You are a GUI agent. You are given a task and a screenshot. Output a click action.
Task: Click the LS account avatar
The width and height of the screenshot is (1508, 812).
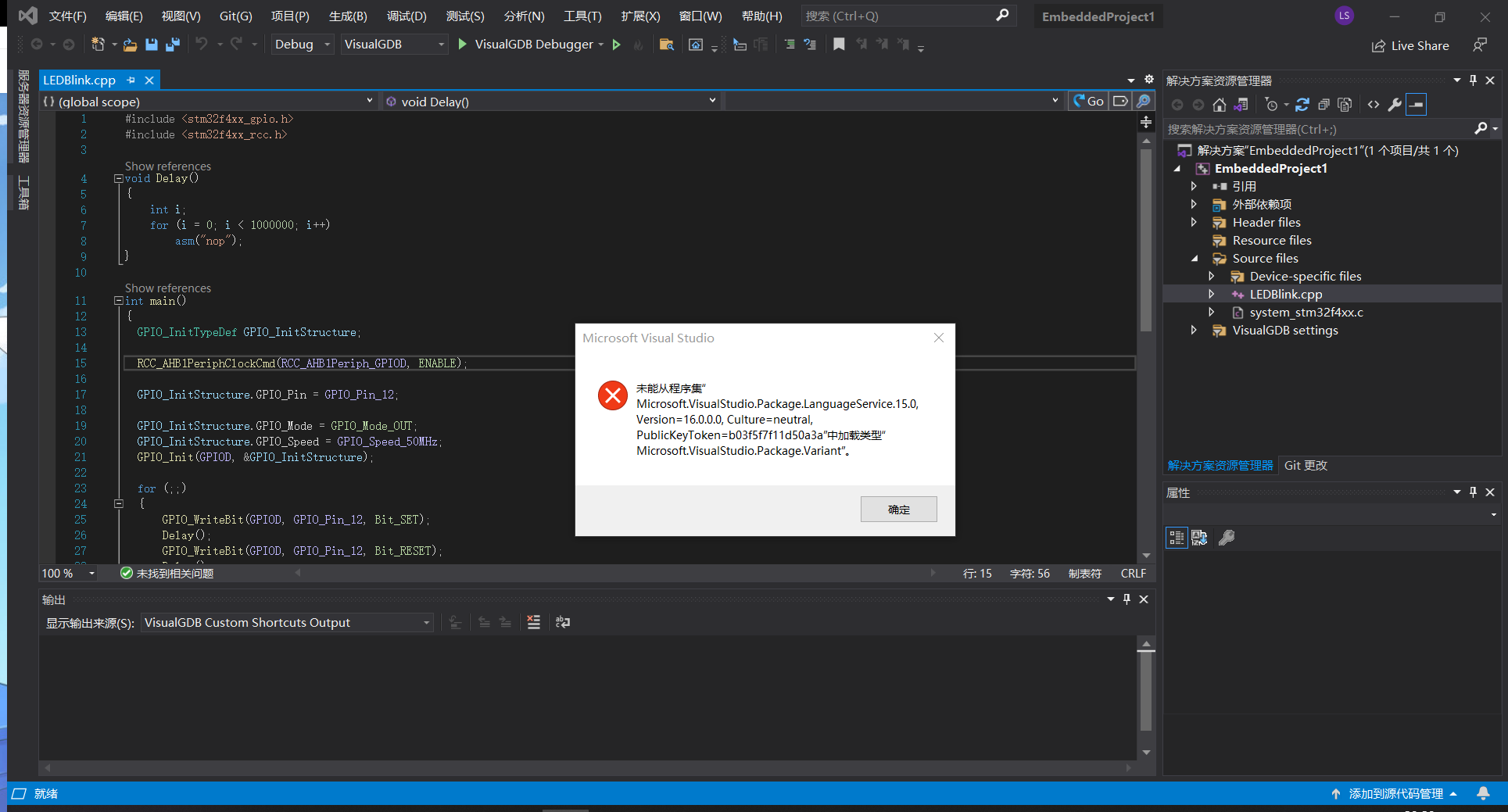point(1345,16)
